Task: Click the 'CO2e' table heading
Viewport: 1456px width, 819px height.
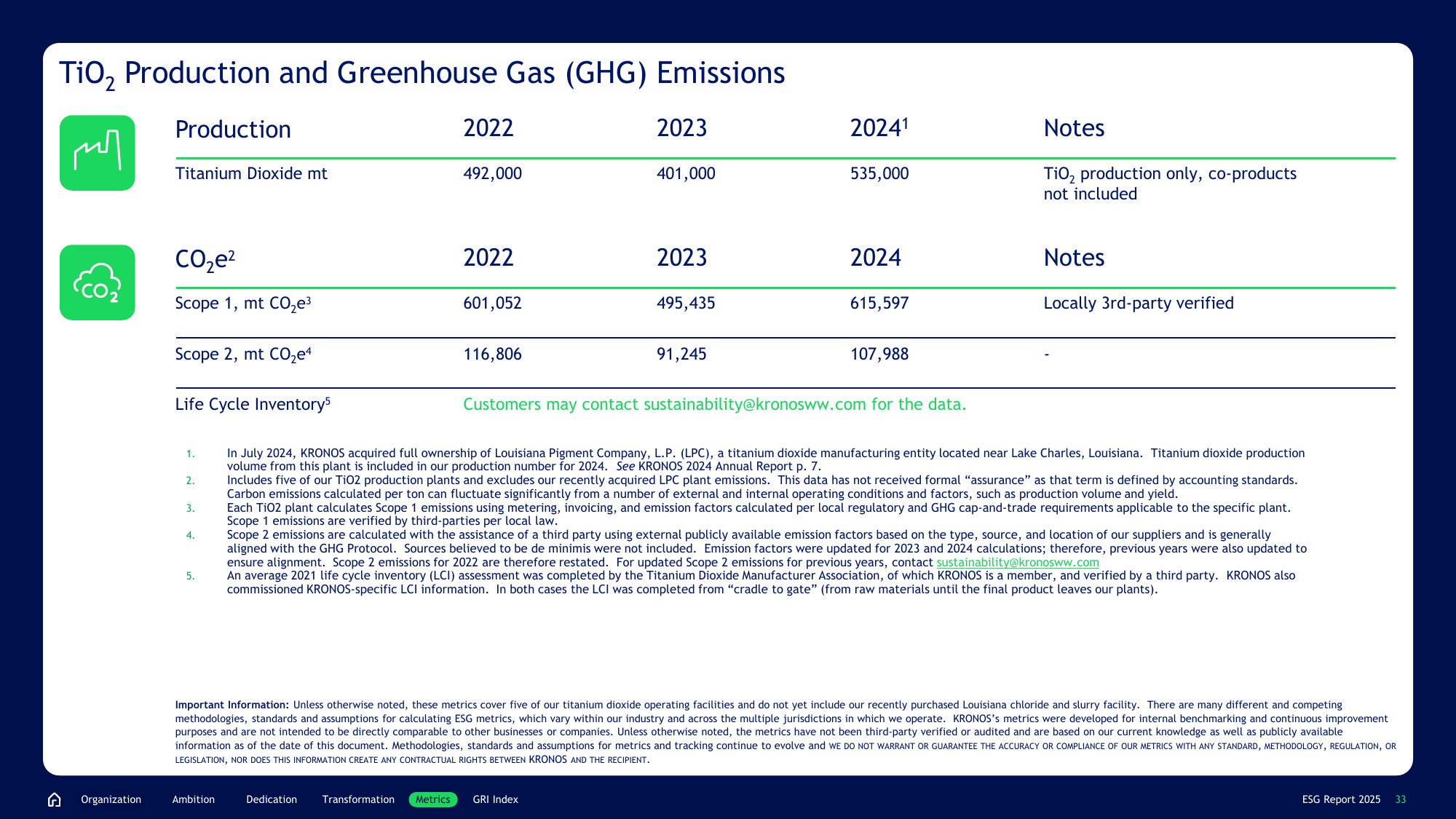Action: click(205, 259)
